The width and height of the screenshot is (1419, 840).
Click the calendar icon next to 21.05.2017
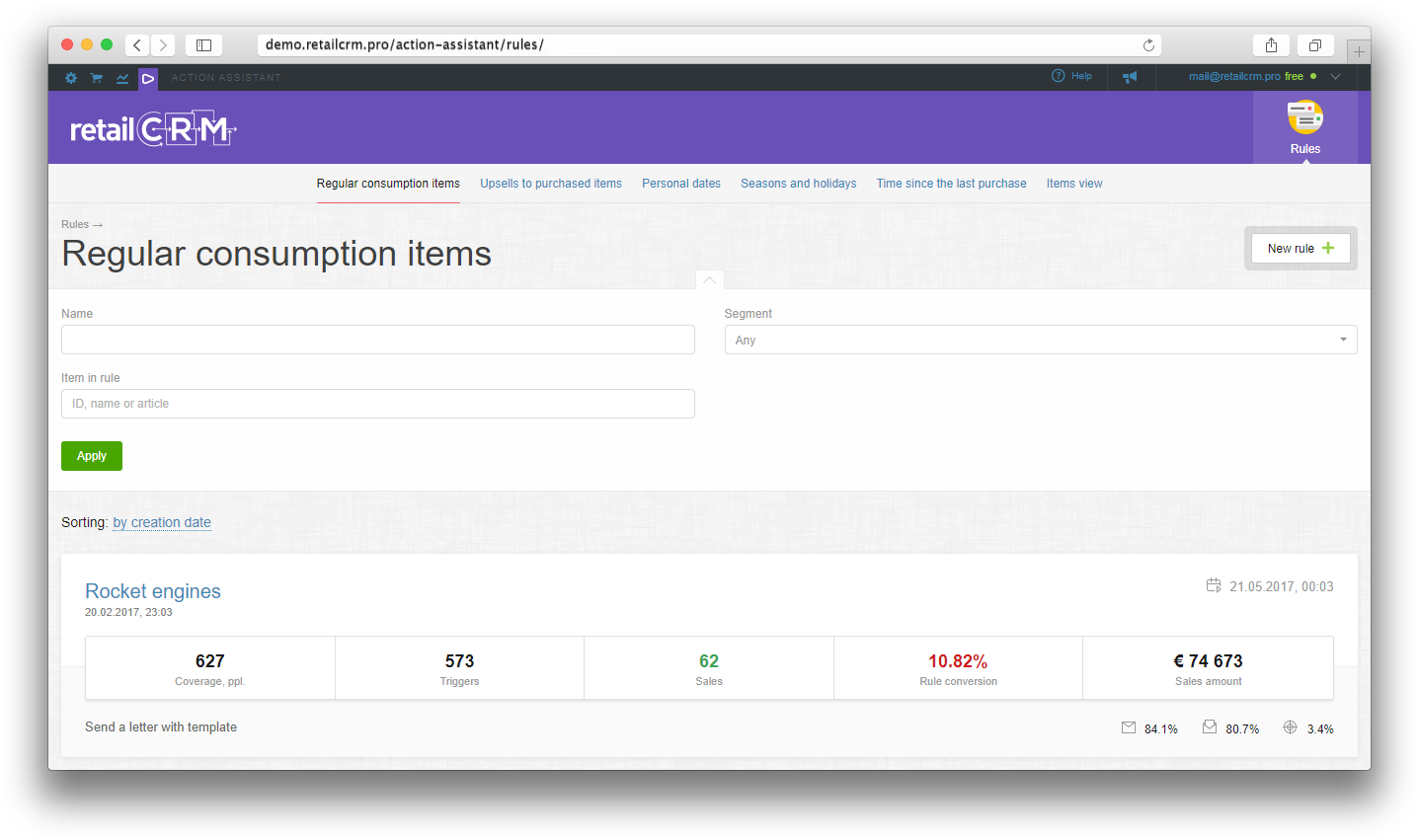point(1214,585)
